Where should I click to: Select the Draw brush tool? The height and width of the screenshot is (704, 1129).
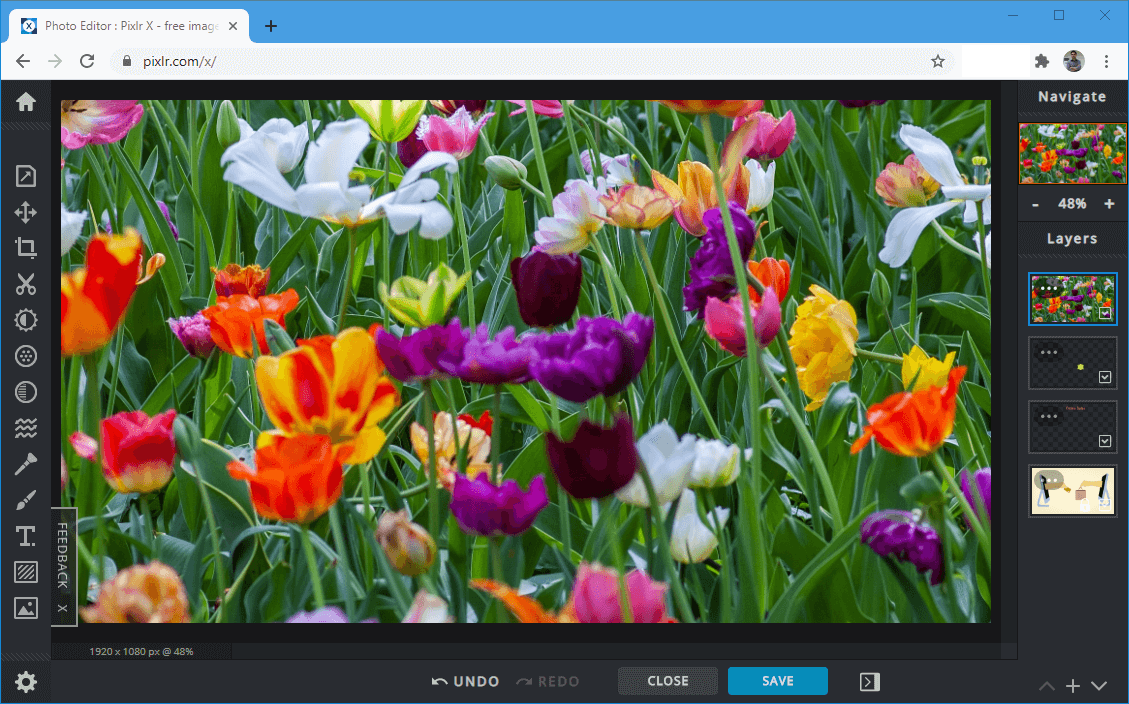[x=25, y=501]
